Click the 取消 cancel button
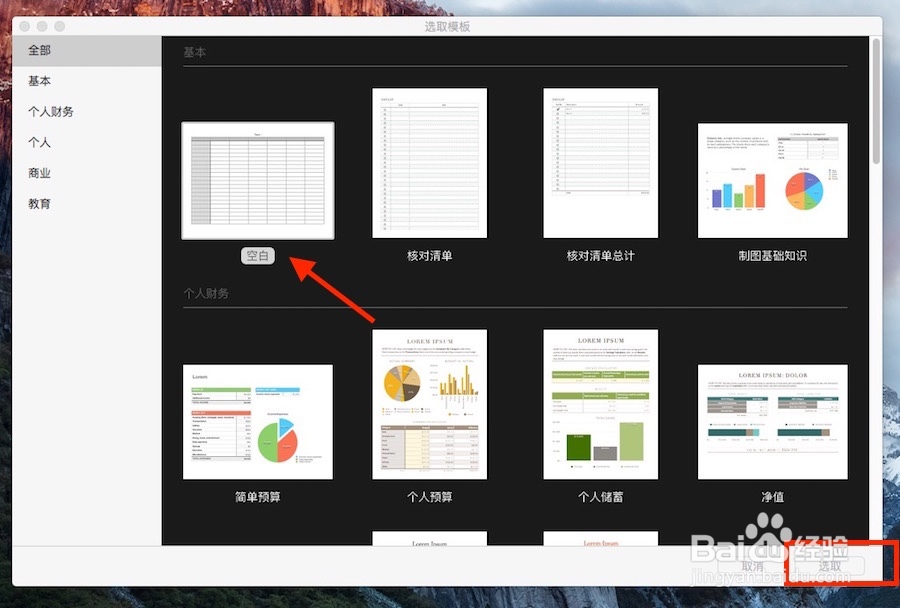The width and height of the screenshot is (900, 608). (x=752, y=566)
